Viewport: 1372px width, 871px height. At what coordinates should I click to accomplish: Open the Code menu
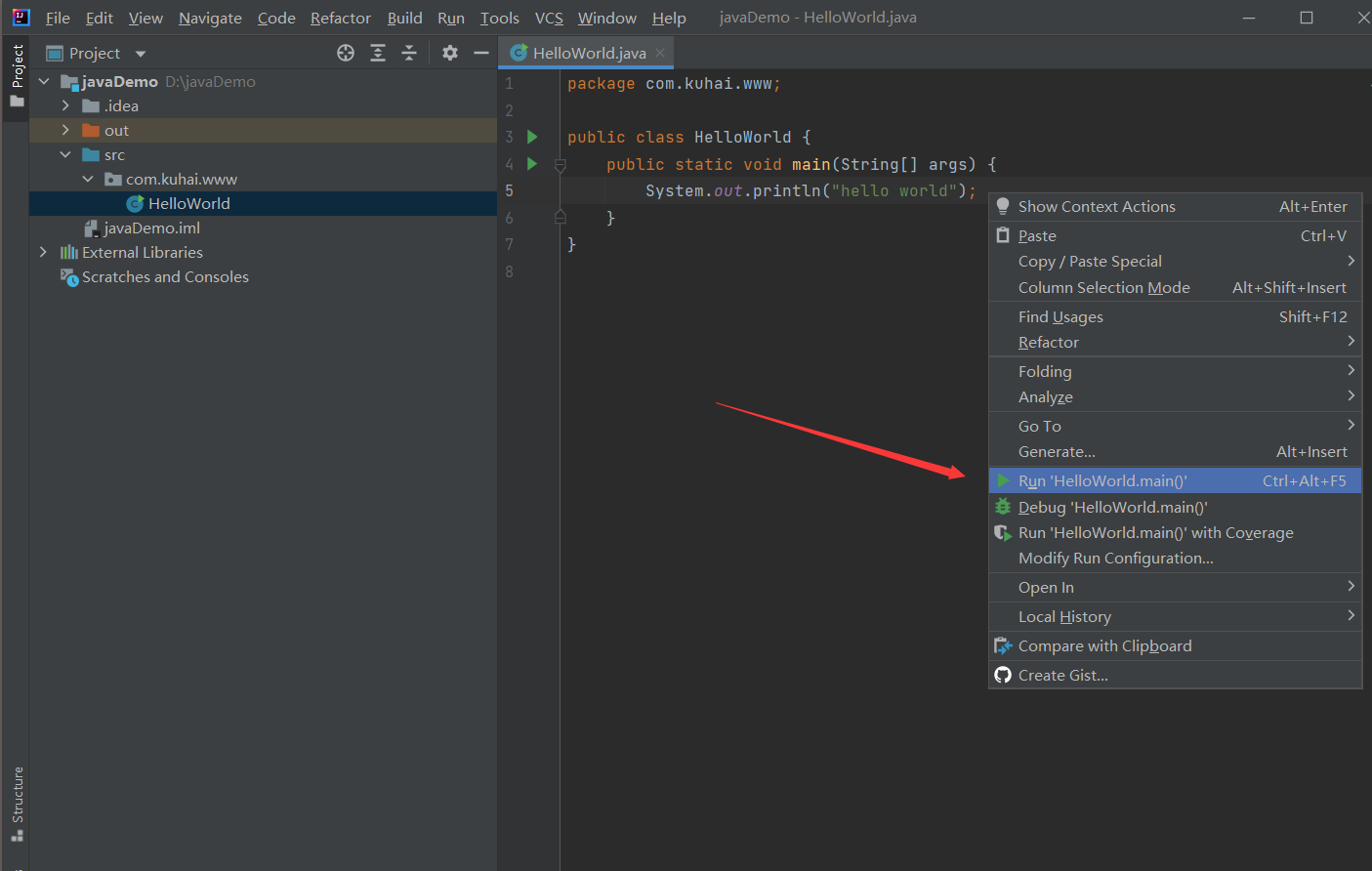276,18
